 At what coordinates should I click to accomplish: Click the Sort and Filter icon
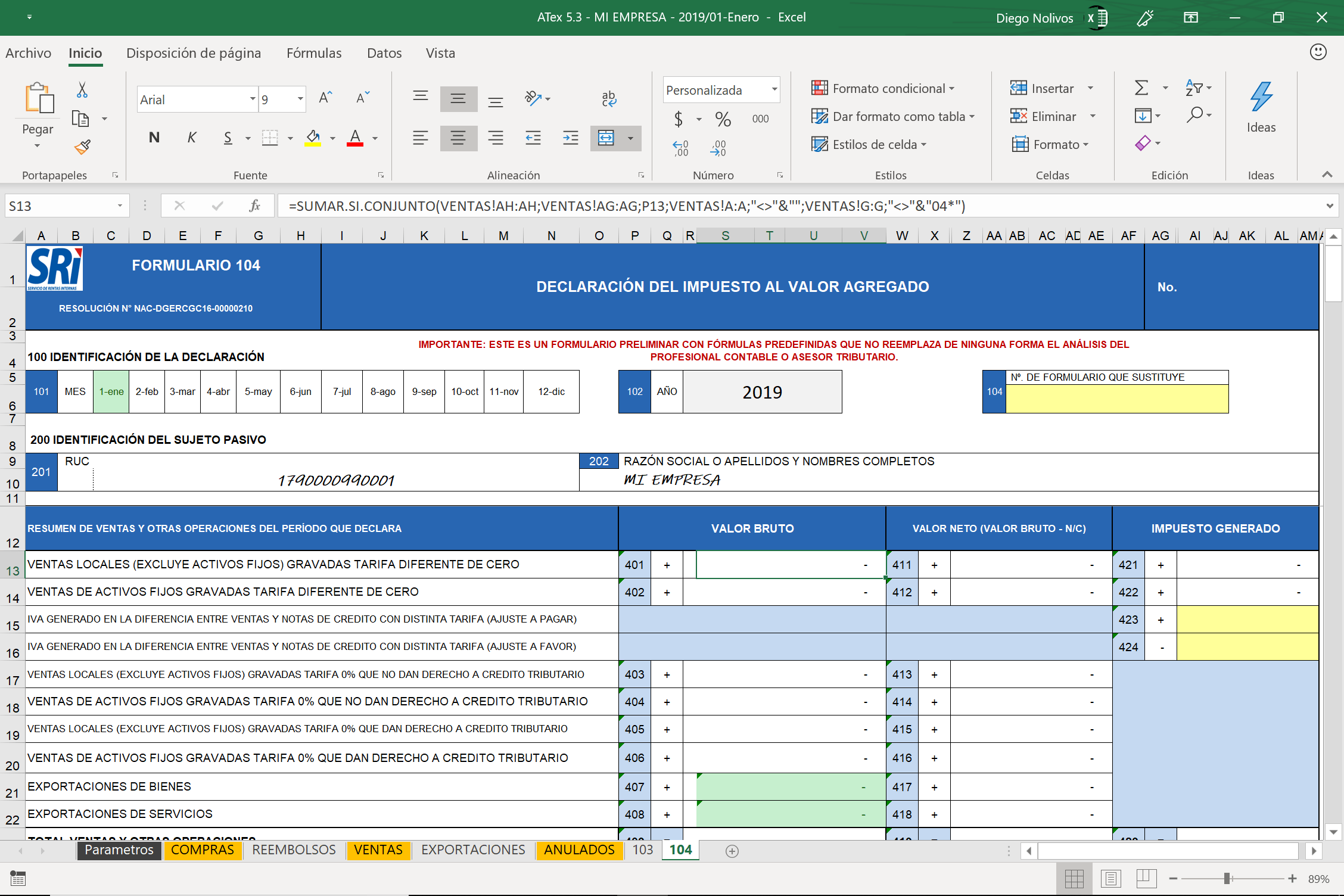(1194, 88)
